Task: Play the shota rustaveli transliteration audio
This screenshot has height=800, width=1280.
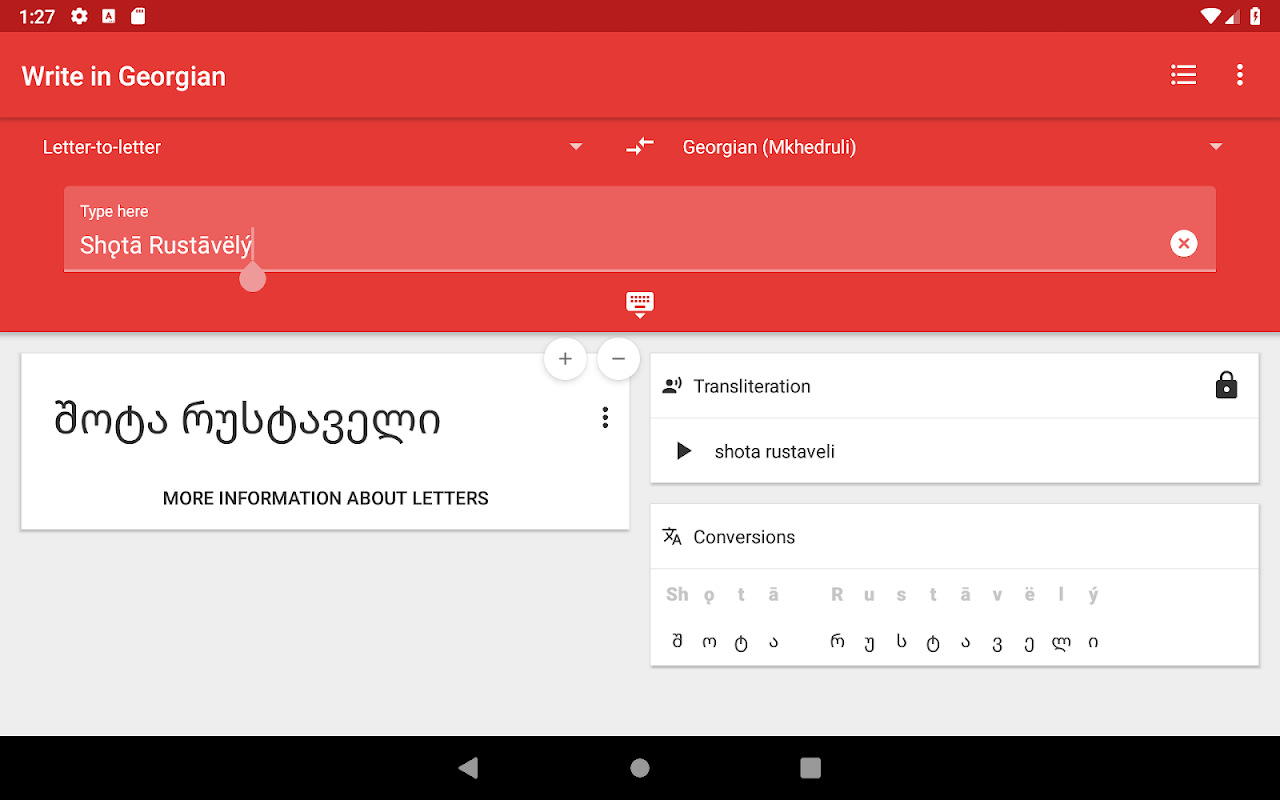Action: 684,451
